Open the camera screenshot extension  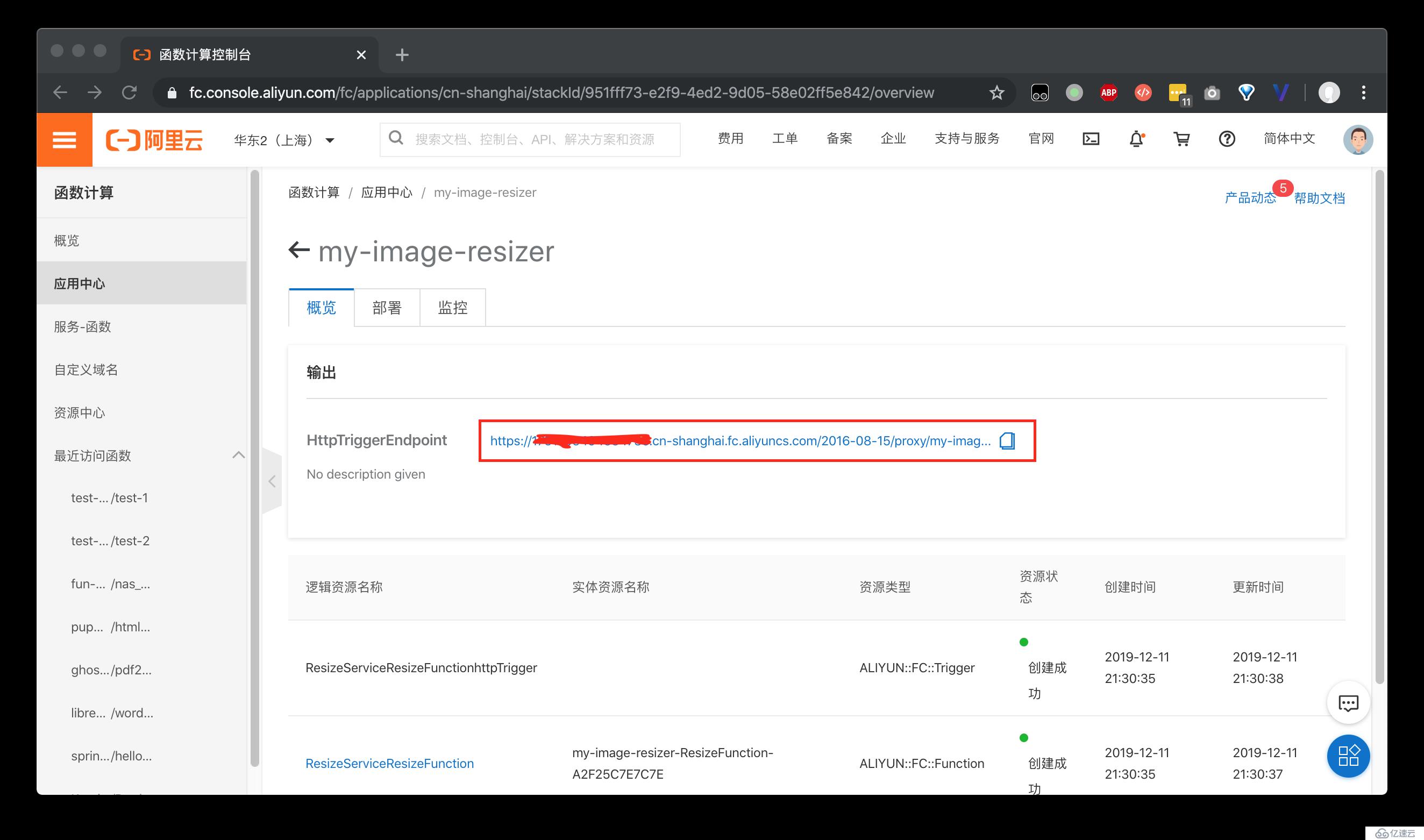click(x=1212, y=93)
